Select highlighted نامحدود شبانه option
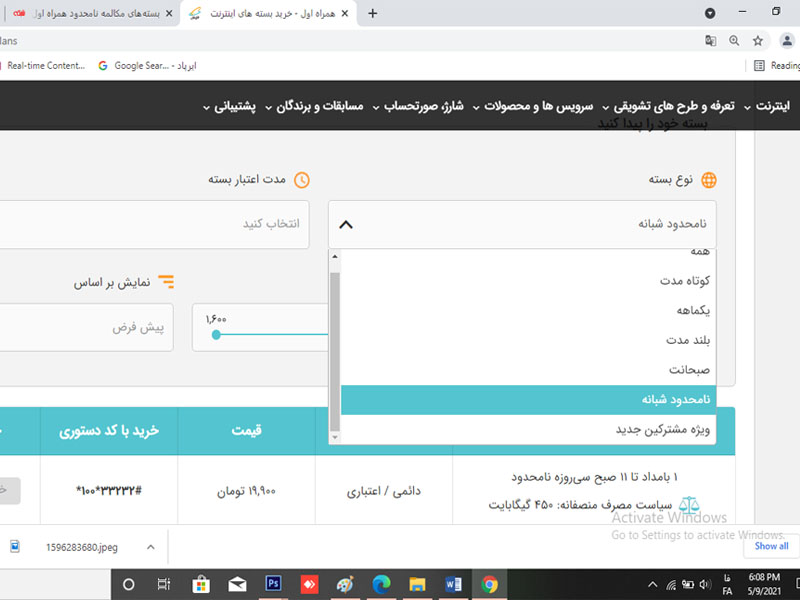This screenshot has height=600, width=800. pos(528,399)
